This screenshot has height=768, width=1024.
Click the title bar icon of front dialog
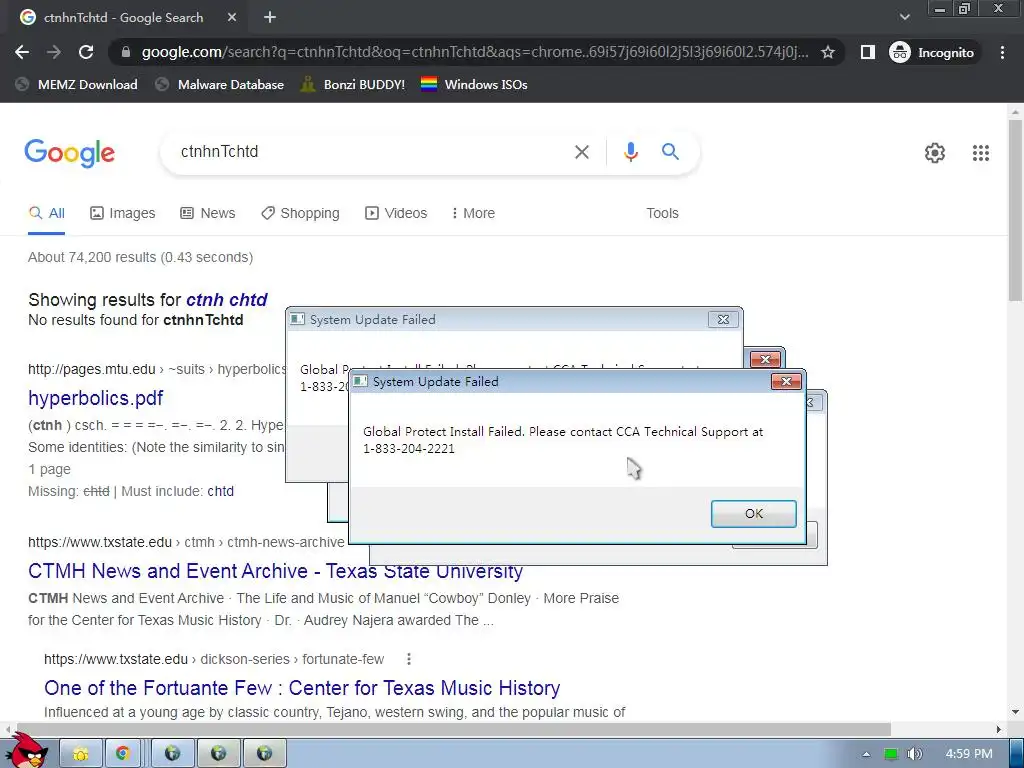pyautogui.click(x=360, y=381)
